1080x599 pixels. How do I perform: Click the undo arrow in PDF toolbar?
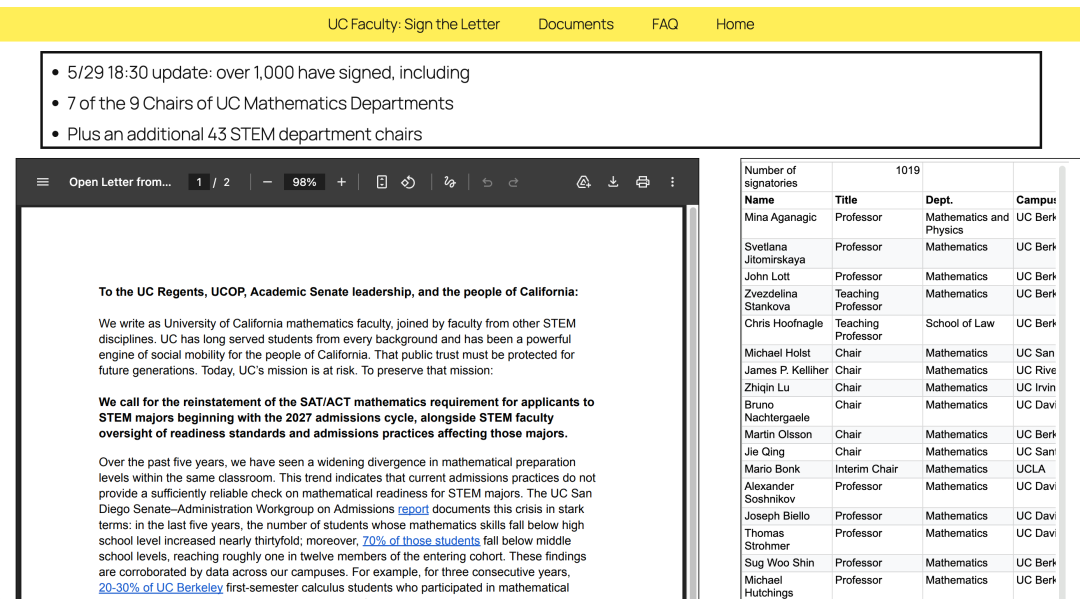coord(487,182)
